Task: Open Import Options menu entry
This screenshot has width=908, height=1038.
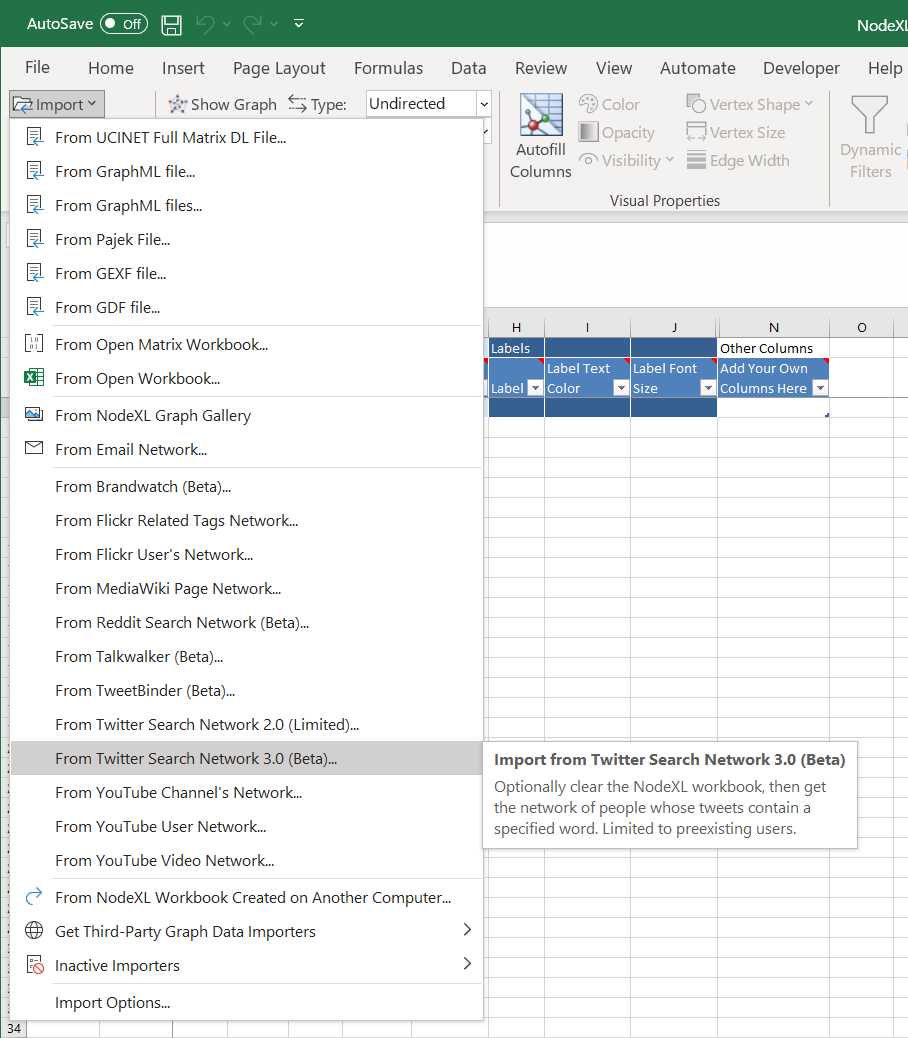Action: pyautogui.click(x=112, y=1002)
